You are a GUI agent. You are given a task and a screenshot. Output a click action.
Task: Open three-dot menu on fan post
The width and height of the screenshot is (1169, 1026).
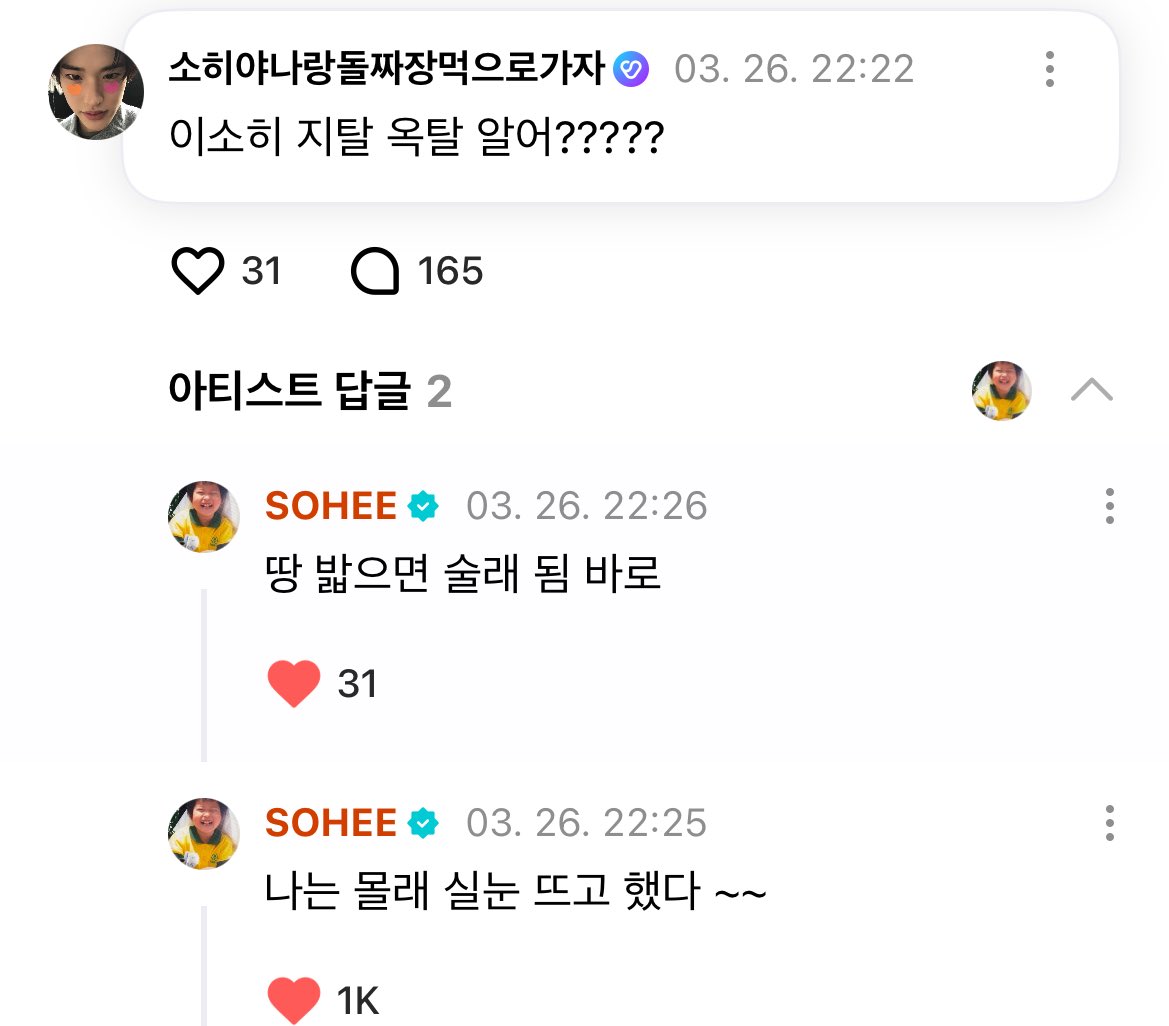1050,69
